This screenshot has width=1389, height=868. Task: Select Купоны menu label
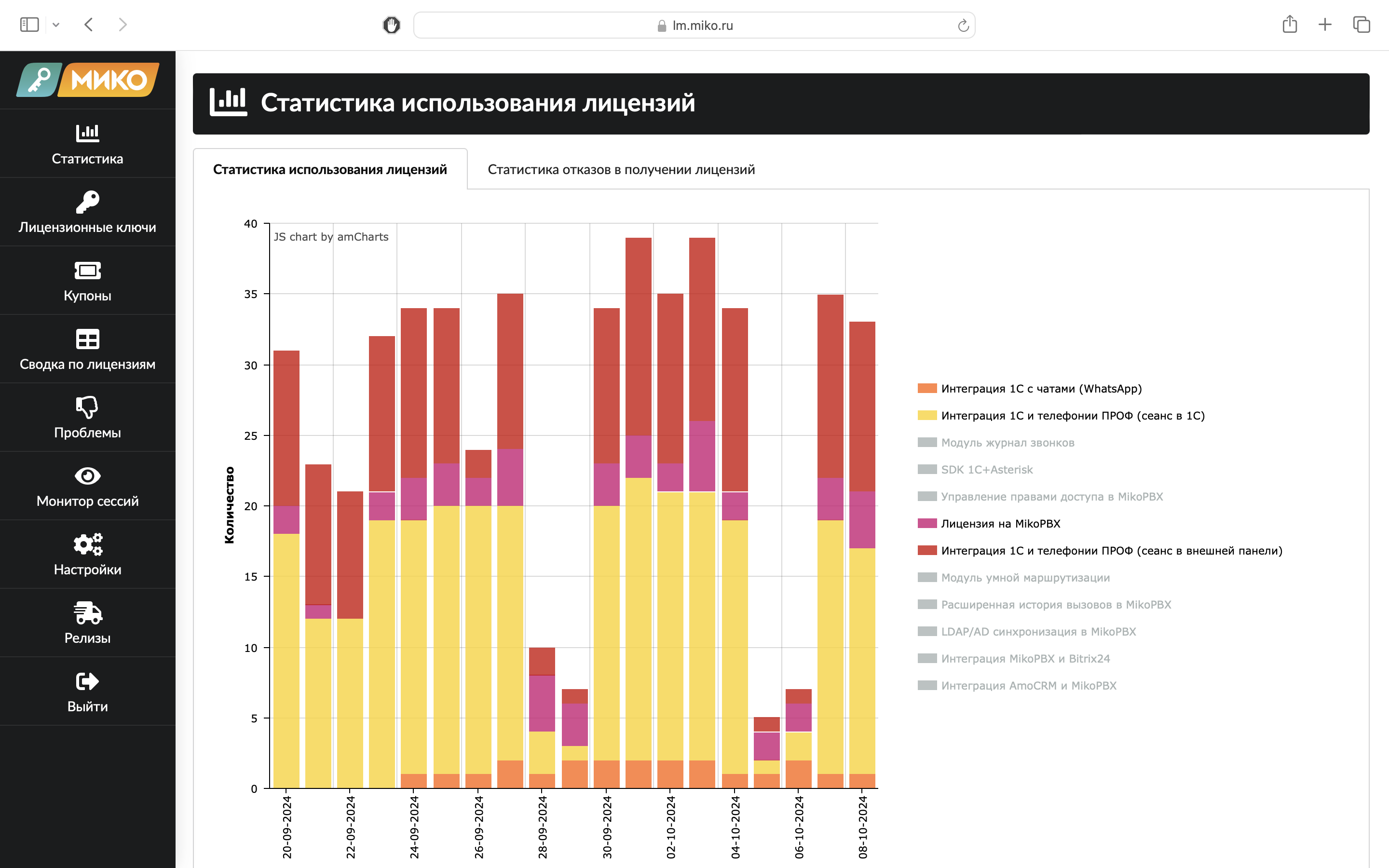click(87, 296)
